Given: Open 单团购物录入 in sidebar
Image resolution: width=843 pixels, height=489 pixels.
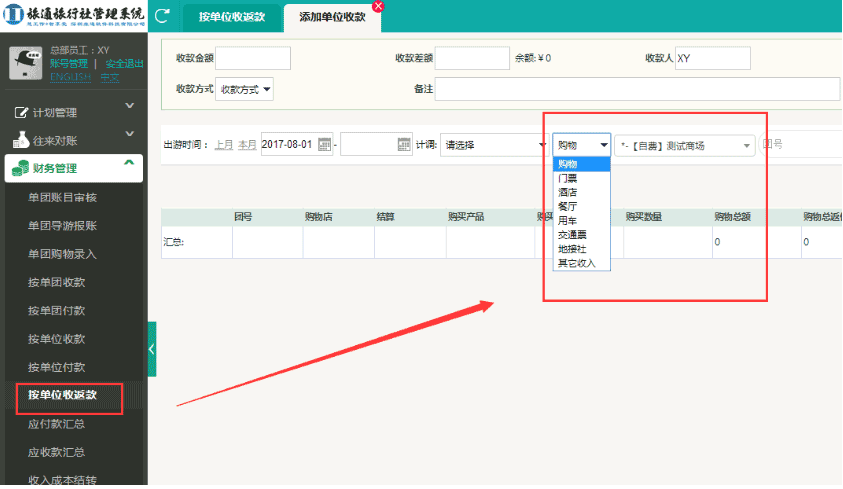Looking at the screenshot, I should pos(62,254).
